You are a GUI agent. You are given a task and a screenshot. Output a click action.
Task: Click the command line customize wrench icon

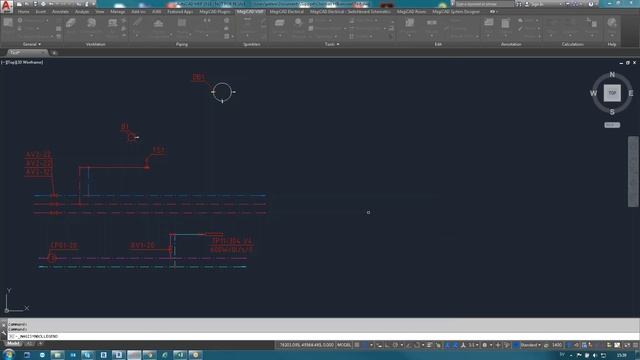pyautogui.click(x=4, y=332)
